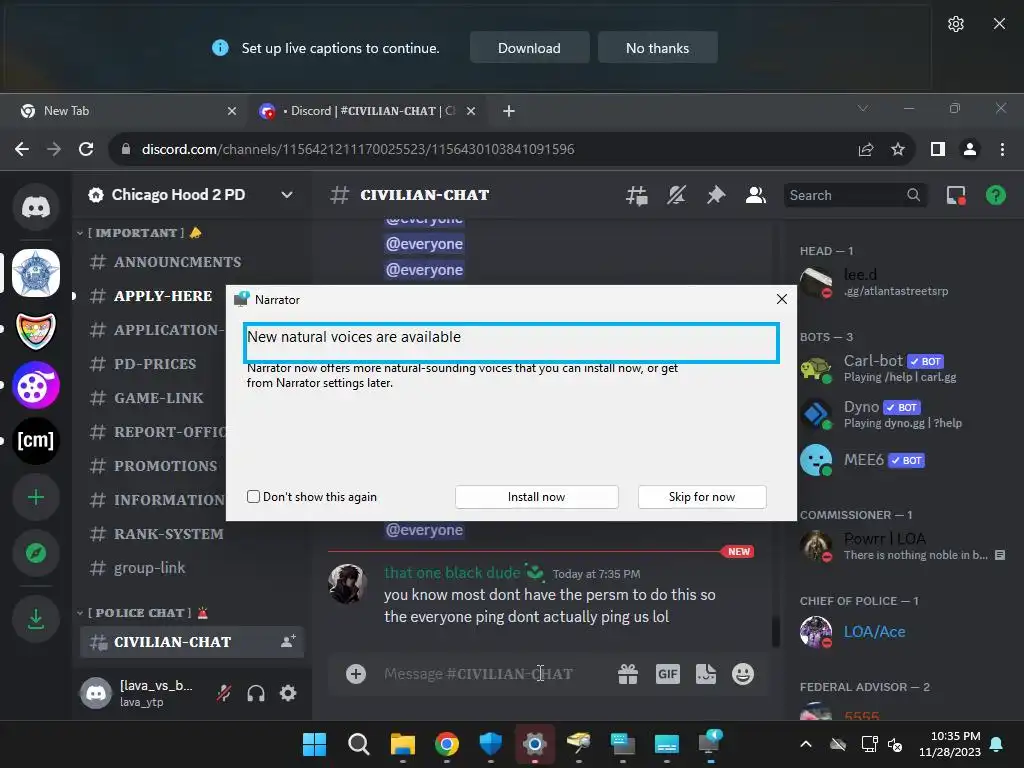Image resolution: width=1024 pixels, height=768 pixels.
Task: Open the GIF picker
Action: coord(667,674)
